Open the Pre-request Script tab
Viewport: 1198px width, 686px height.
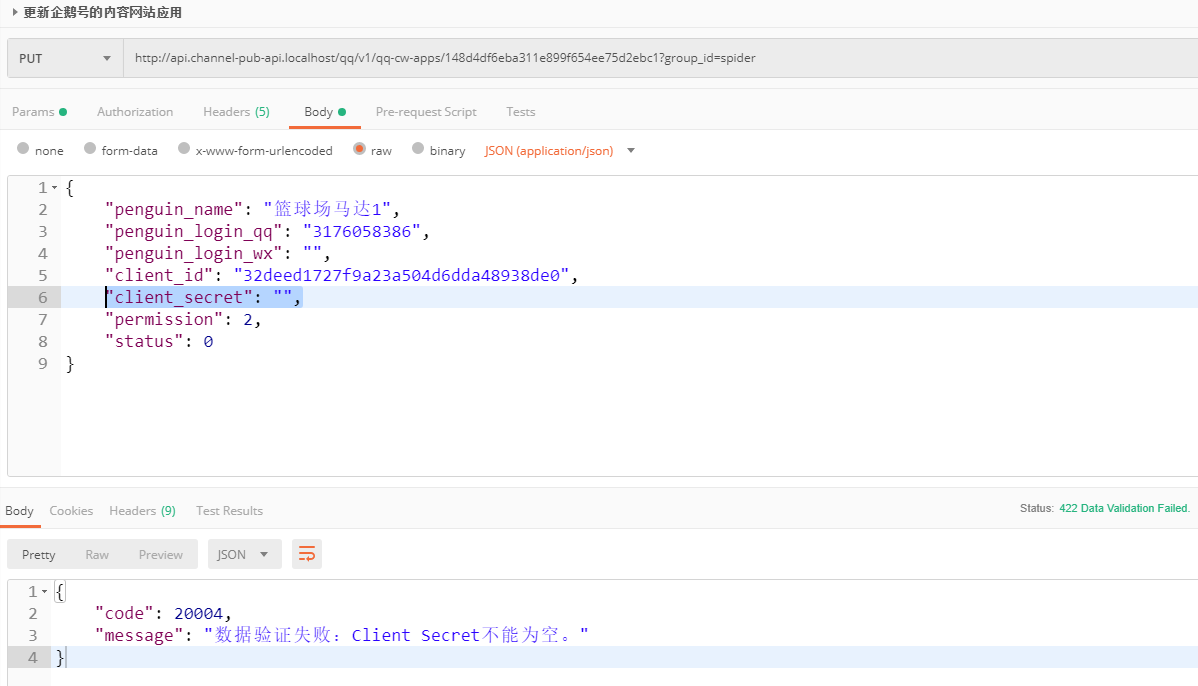coord(426,112)
